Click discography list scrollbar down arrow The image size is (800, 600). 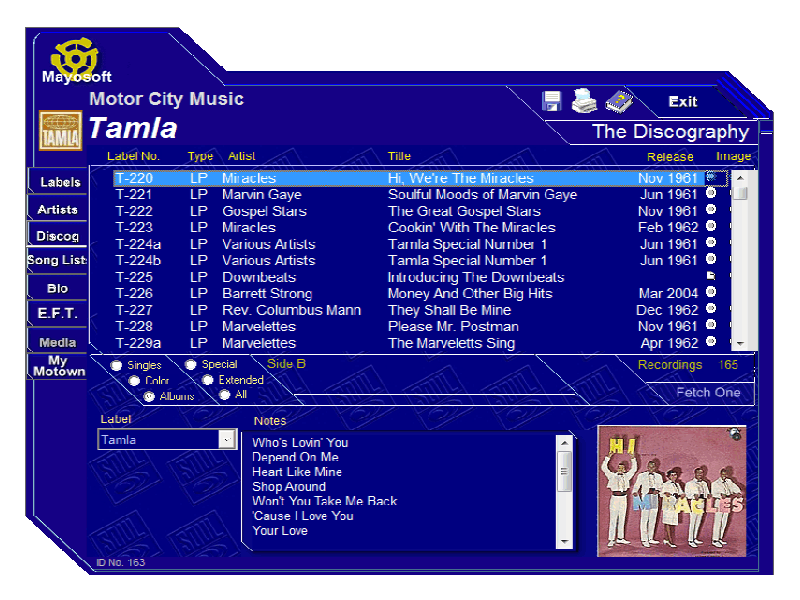click(x=740, y=343)
